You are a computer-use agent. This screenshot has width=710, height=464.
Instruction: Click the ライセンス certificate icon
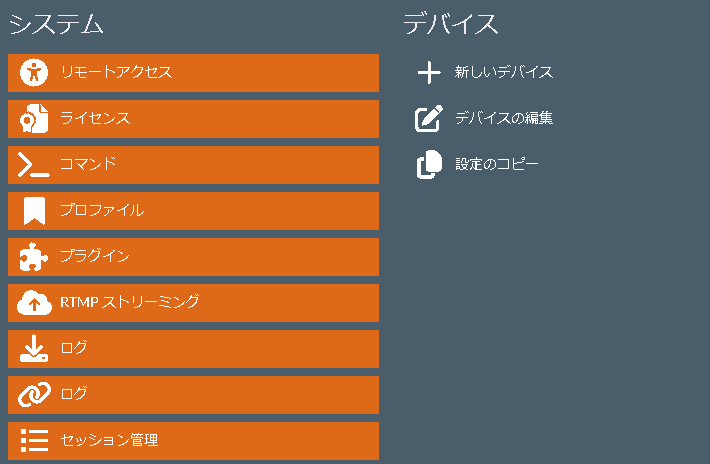tap(34, 119)
